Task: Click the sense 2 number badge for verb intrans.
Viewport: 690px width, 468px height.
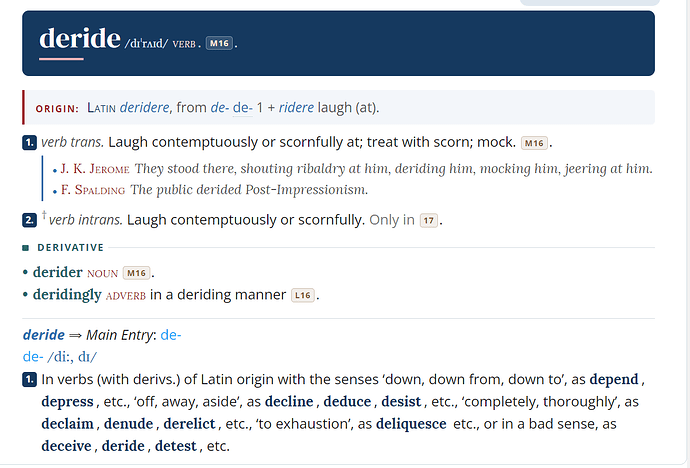Action: click(29, 220)
